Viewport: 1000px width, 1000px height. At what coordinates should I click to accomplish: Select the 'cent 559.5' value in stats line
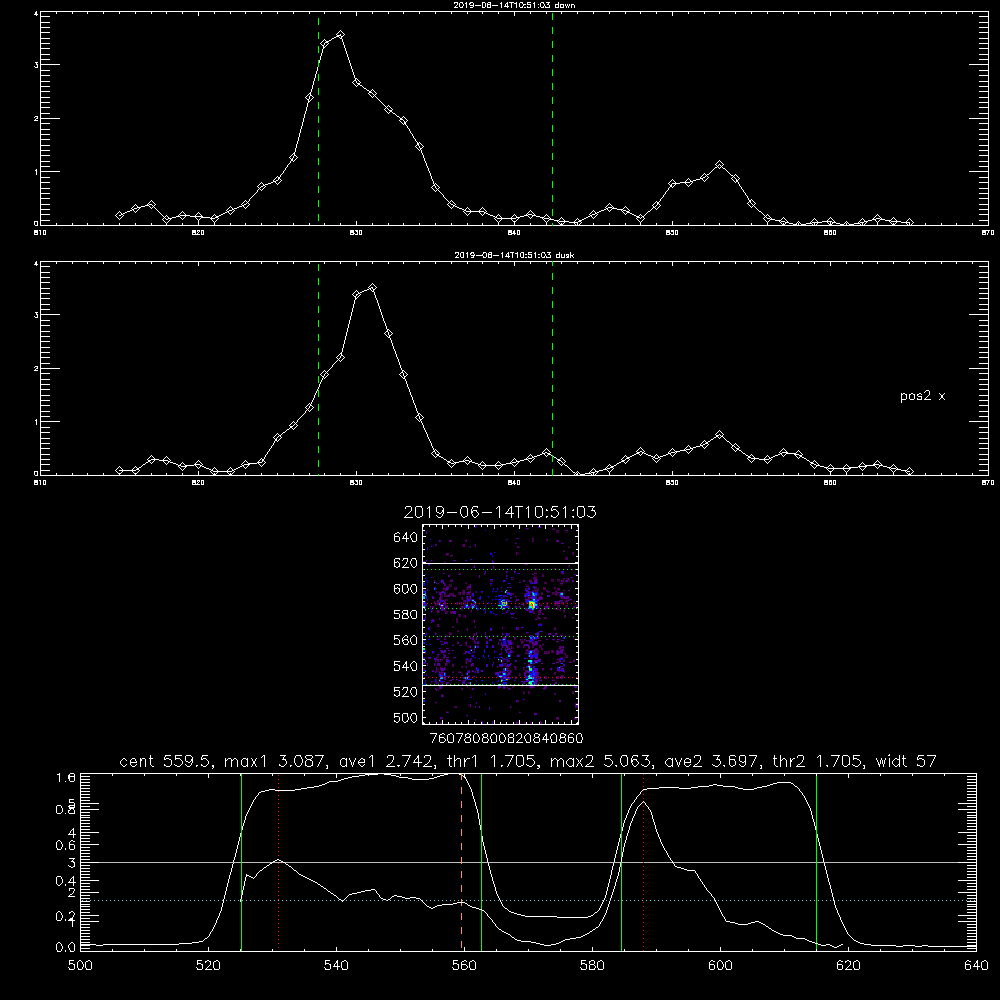point(168,761)
